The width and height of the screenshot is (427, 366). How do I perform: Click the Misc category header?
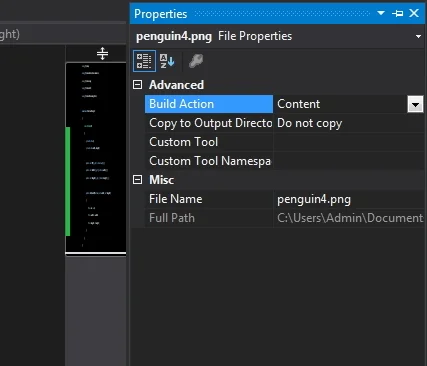[161, 180]
